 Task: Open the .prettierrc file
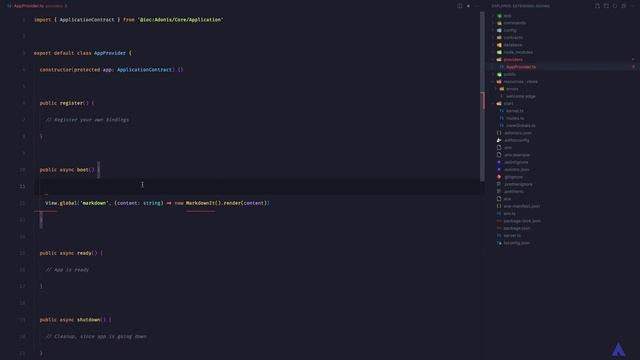click(513, 192)
